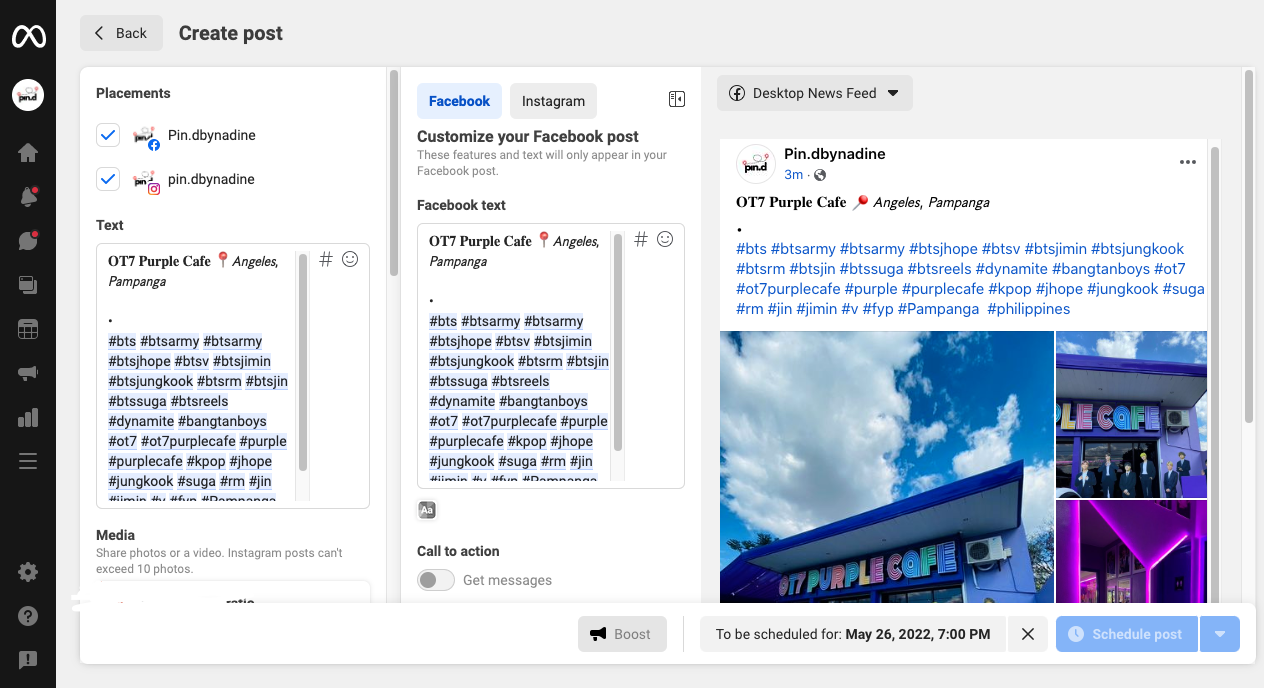Screen dimensions: 1264x688
Task: Clear the scheduled time with X
Action: pyautogui.click(x=1027, y=634)
